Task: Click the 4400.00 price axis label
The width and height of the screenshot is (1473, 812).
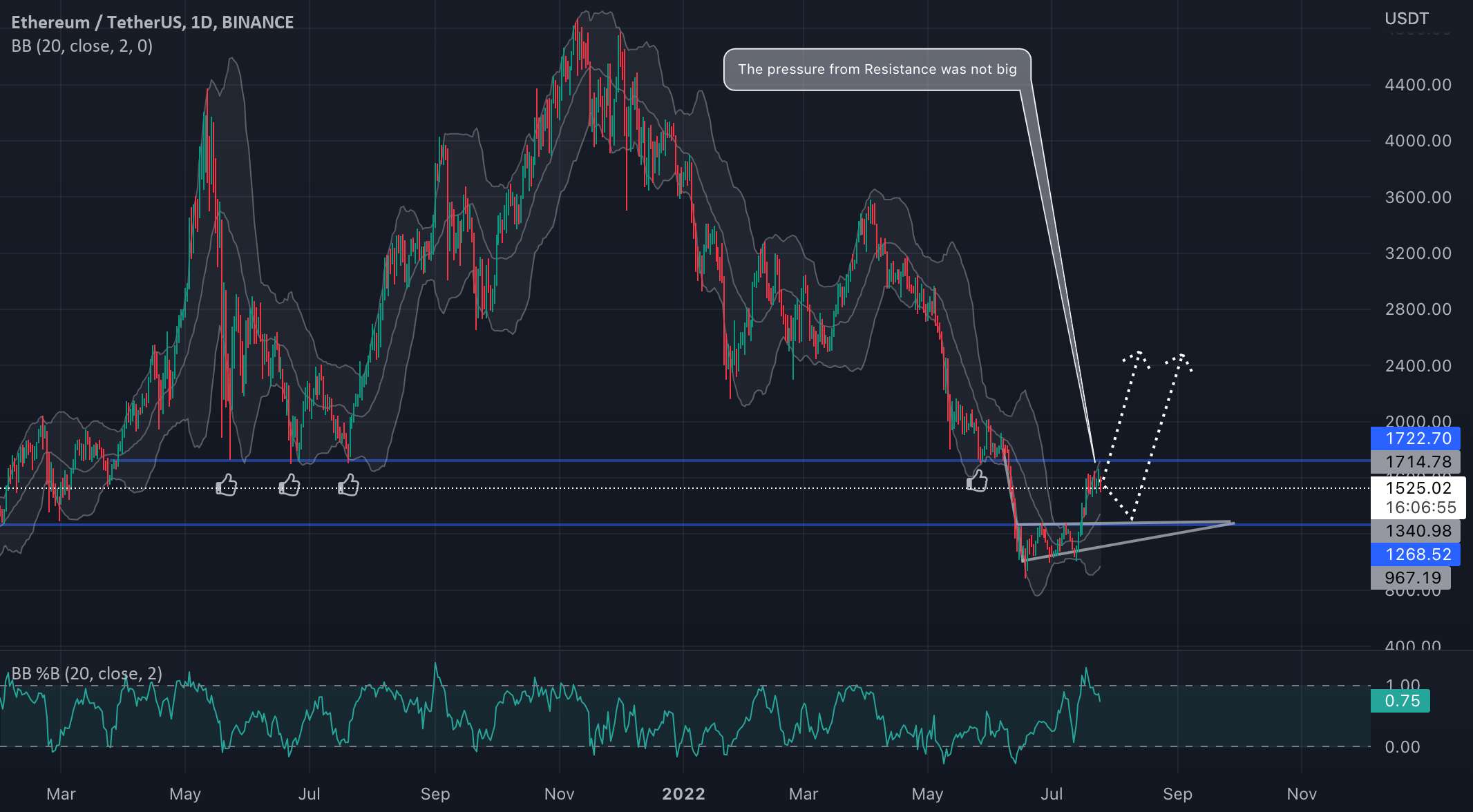Action: tap(1418, 85)
